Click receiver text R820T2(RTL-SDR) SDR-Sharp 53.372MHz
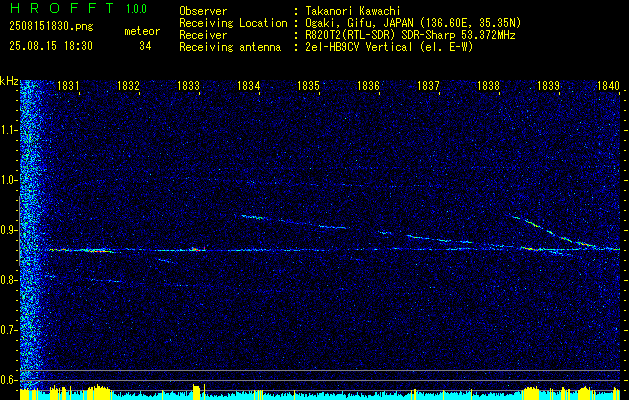The height and width of the screenshot is (400, 629). point(410,35)
